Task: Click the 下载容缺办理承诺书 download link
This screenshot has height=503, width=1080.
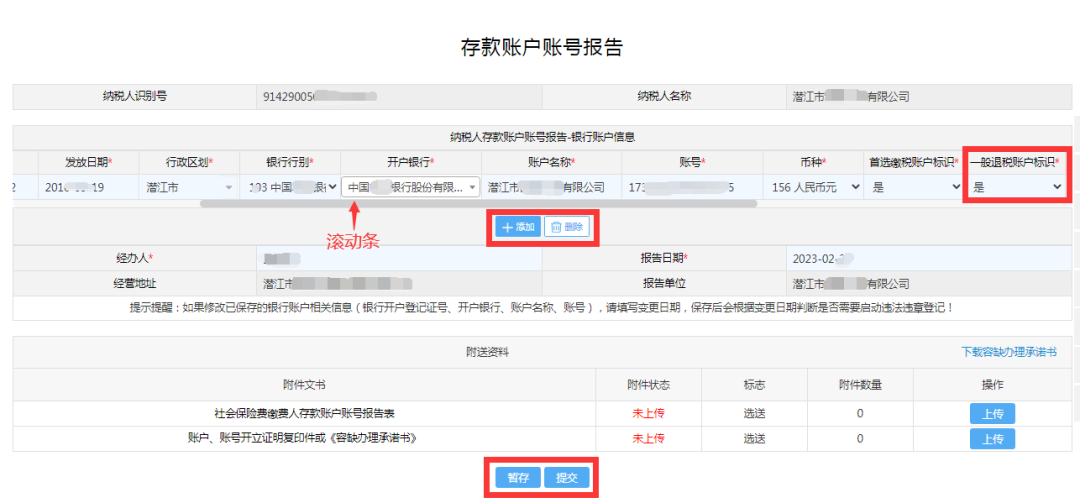Action: 1008,352
